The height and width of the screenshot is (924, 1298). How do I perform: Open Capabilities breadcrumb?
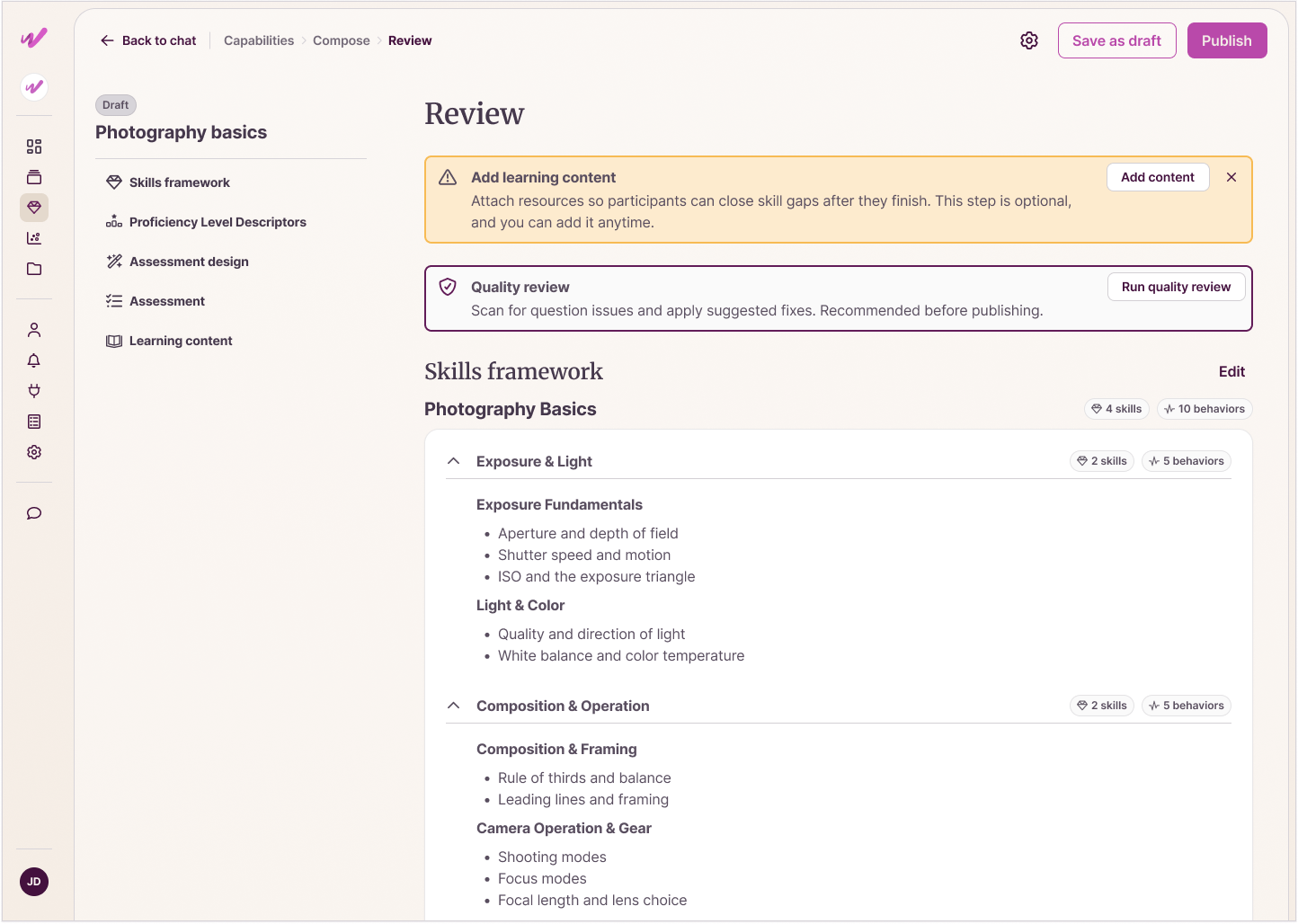[x=259, y=40]
